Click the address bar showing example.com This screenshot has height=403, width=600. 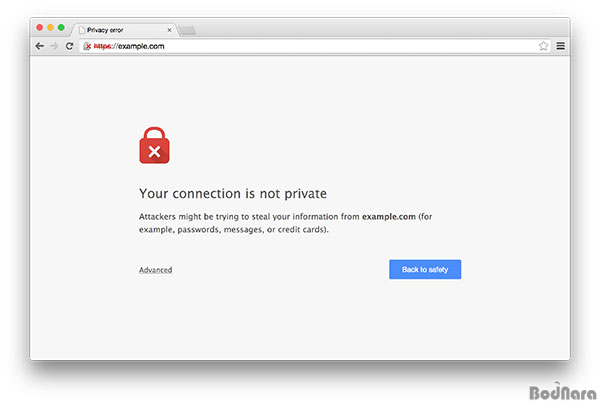pyautogui.click(x=315, y=46)
